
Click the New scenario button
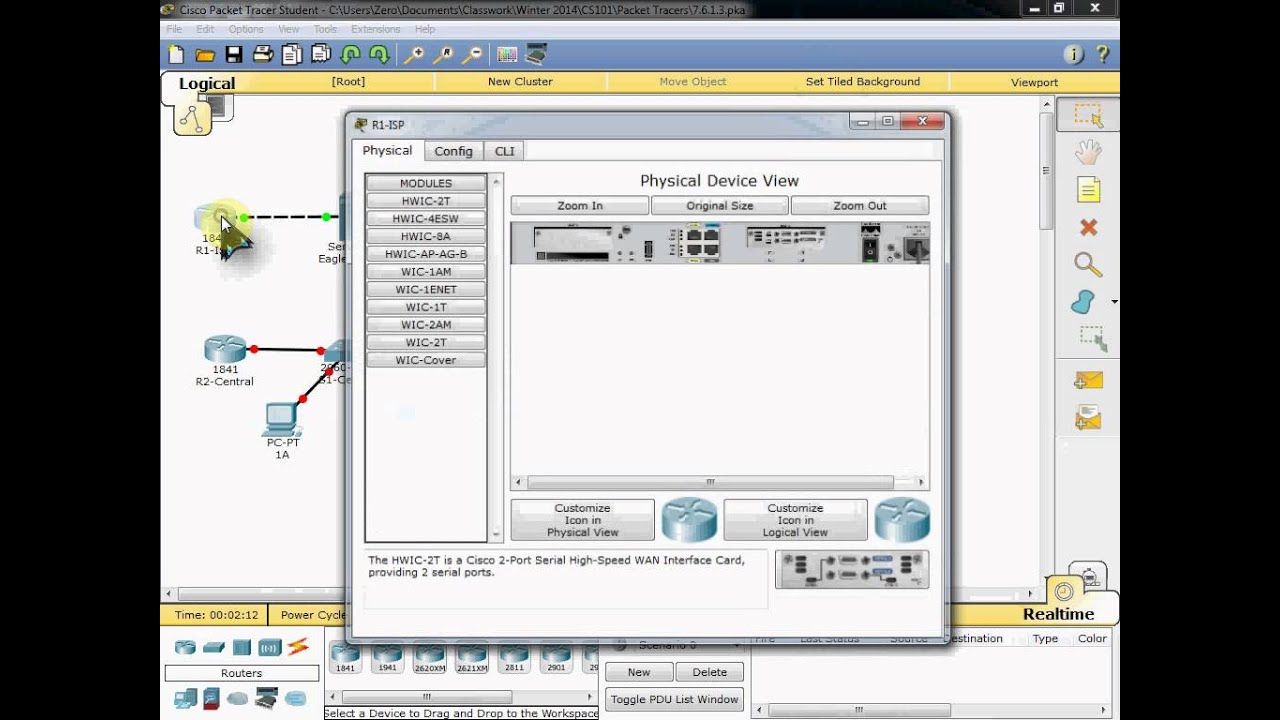pos(639,672)
